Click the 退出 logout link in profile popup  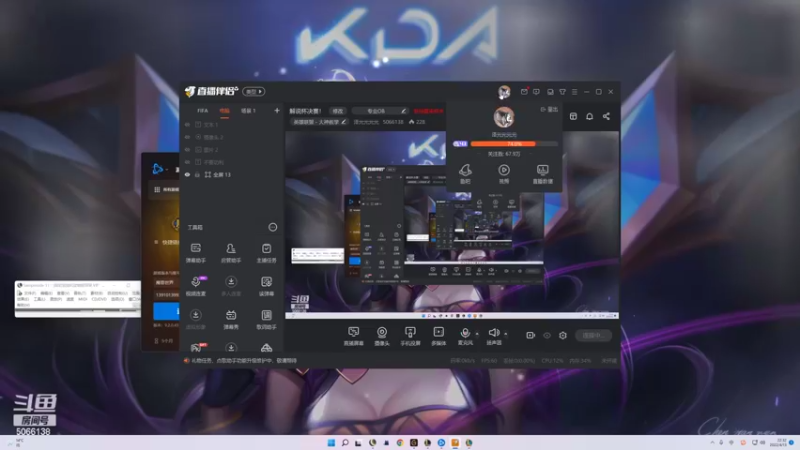(x=549, y=109)
